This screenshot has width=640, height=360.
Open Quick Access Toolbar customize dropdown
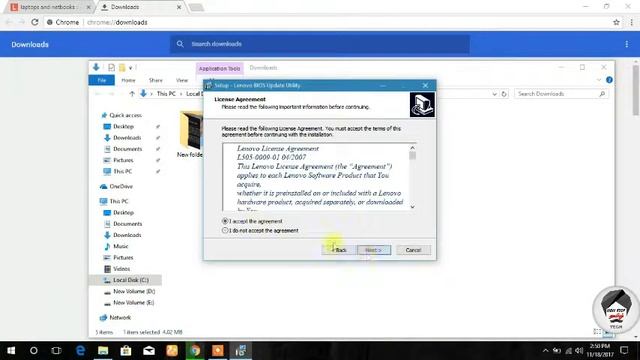pos(131,68)
